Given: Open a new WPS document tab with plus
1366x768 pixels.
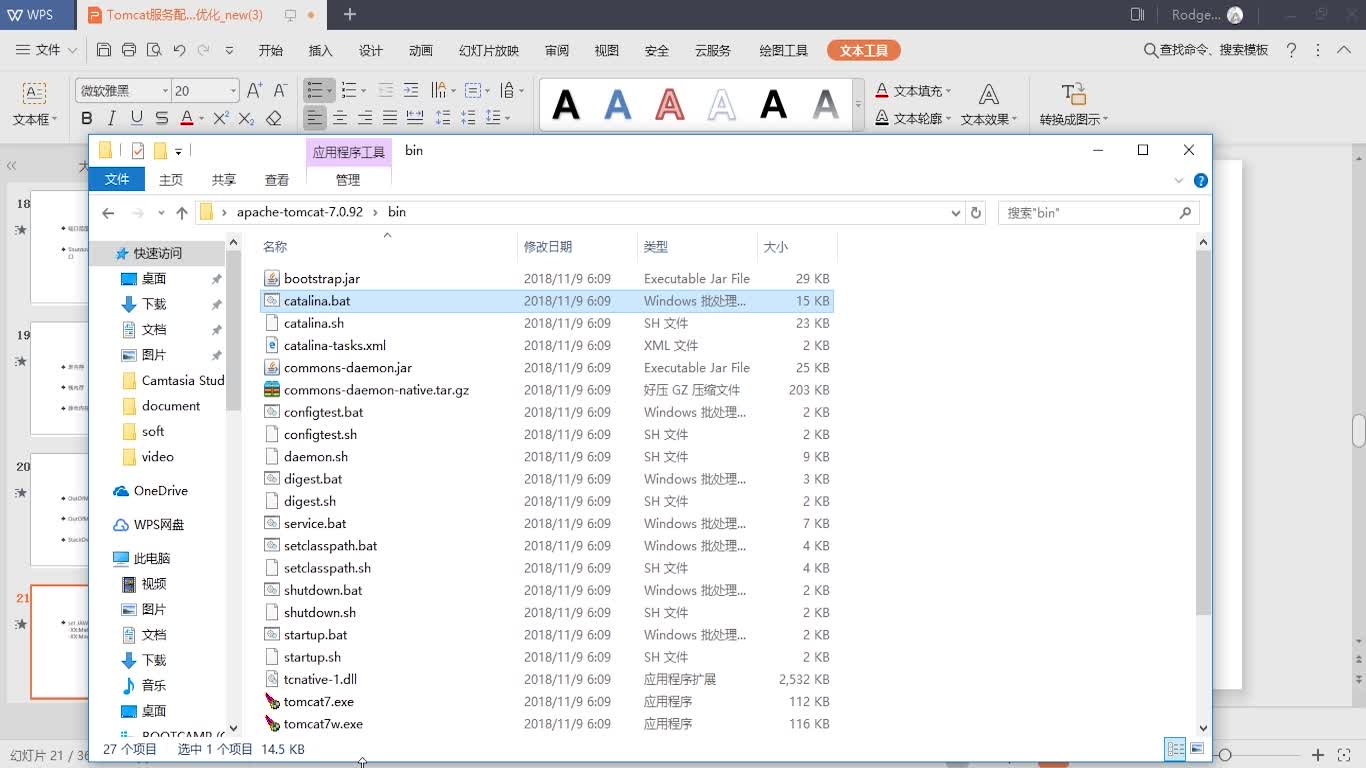Looking at the screenshot, I should [350, 14].
